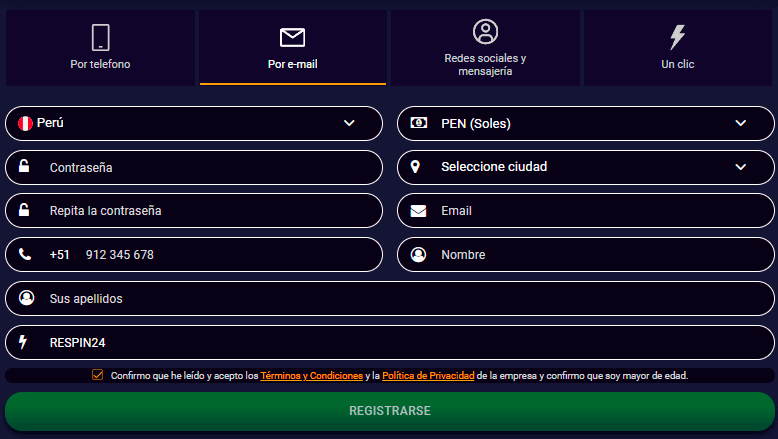This screenshot has width=778, height=439.
Task: Open the Política de Privacidad link
Action: [x=428, y=376]
